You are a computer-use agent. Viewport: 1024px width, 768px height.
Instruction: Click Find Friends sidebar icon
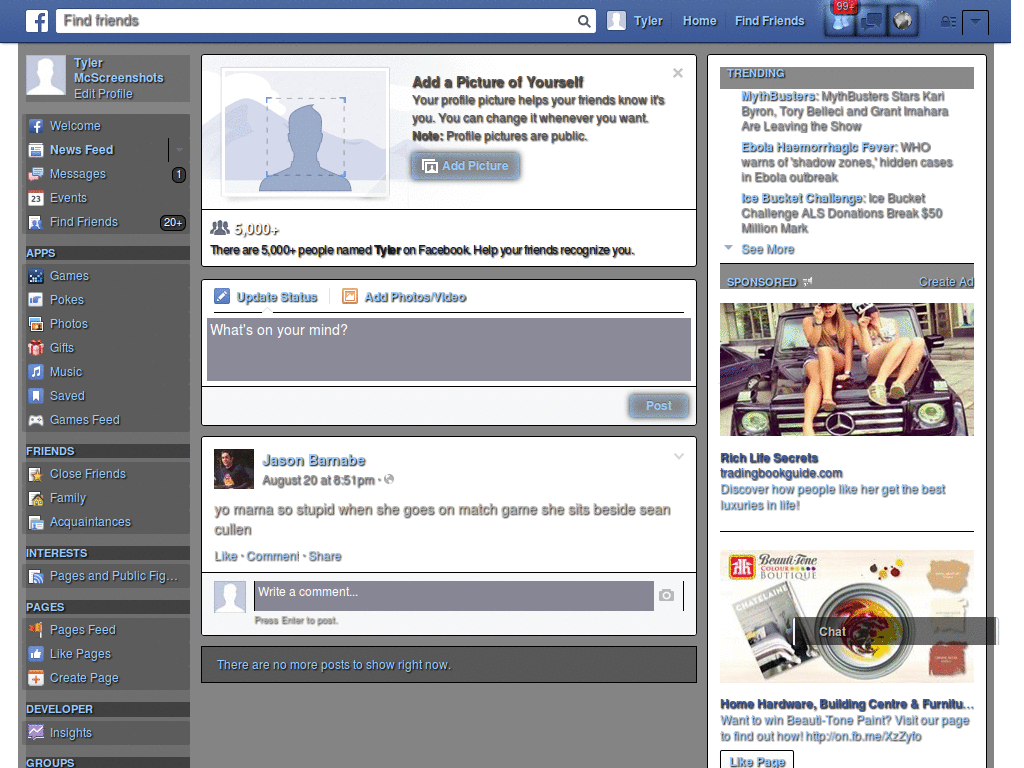(36, 223)
